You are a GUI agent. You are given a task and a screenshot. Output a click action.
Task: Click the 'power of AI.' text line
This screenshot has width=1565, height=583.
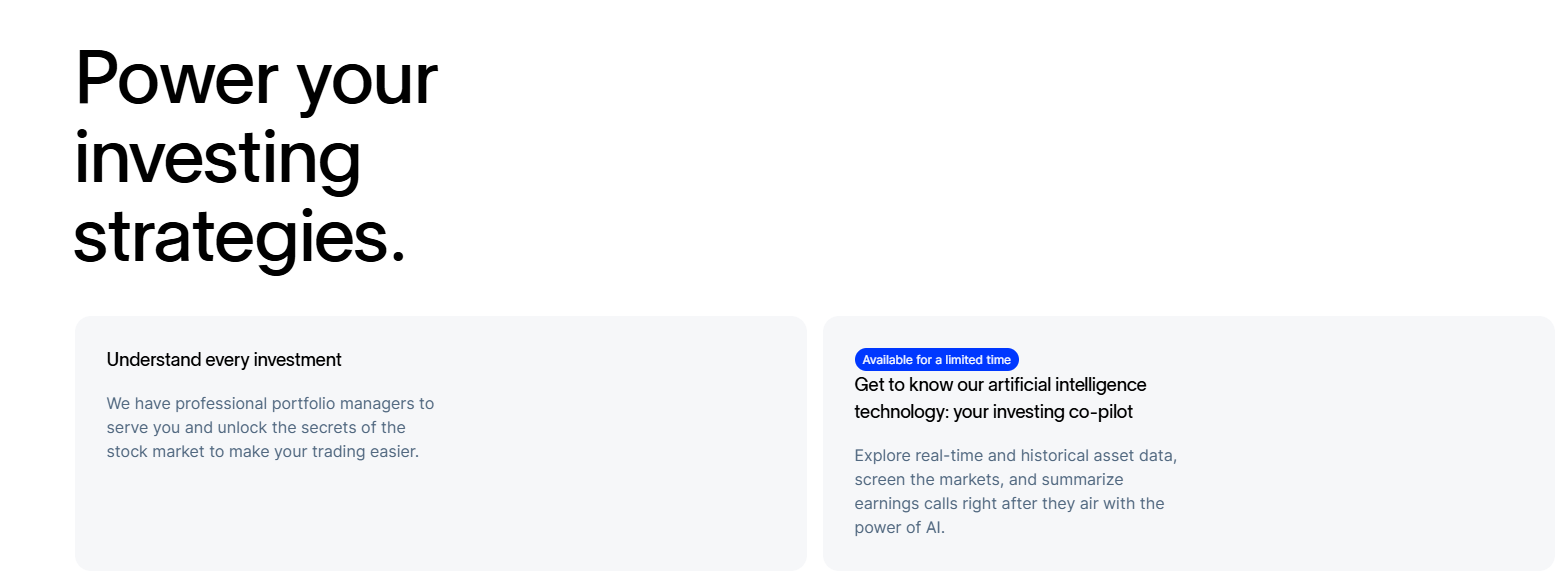click(x=900, y=528)
